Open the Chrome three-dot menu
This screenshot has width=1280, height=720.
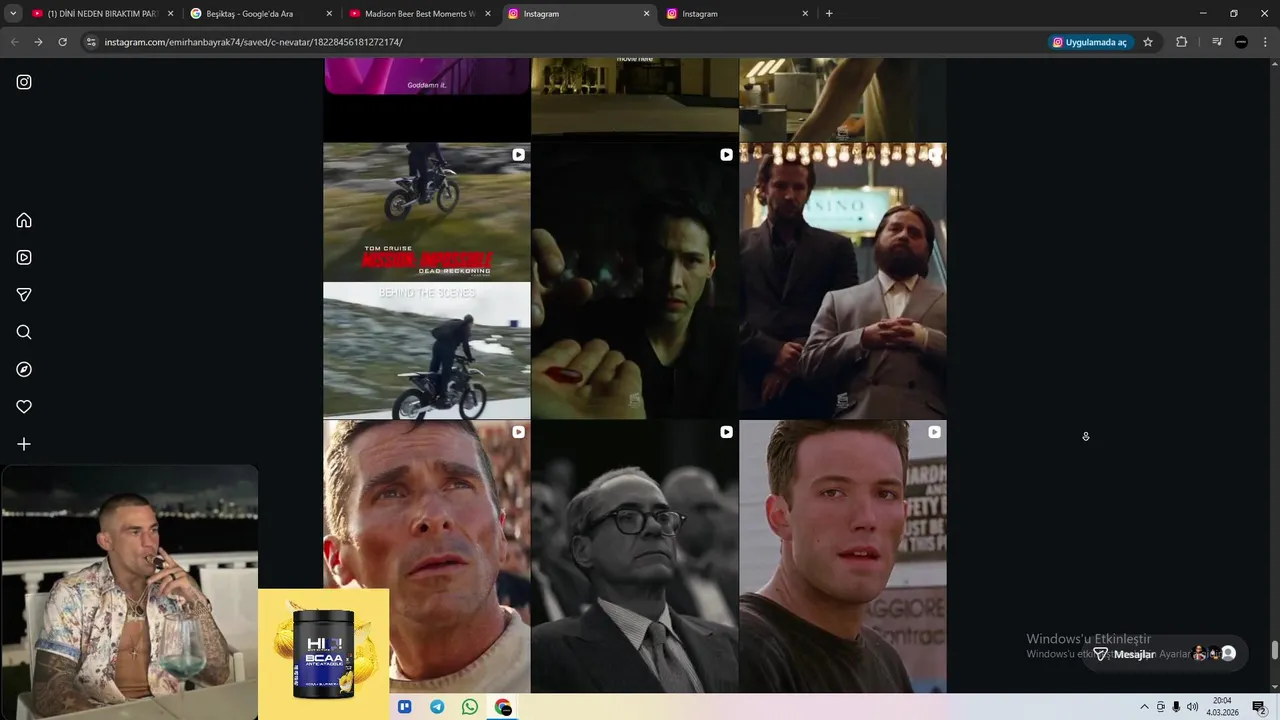(1264, 42)
